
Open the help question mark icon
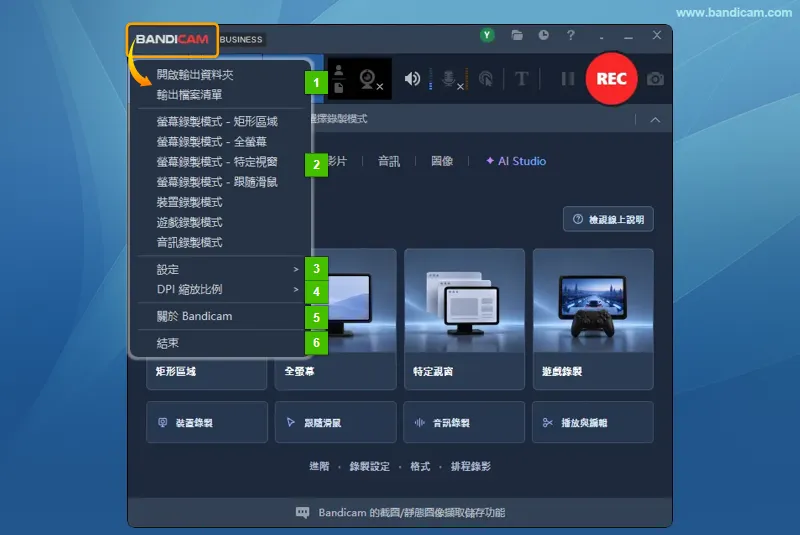tap(570, 35)
